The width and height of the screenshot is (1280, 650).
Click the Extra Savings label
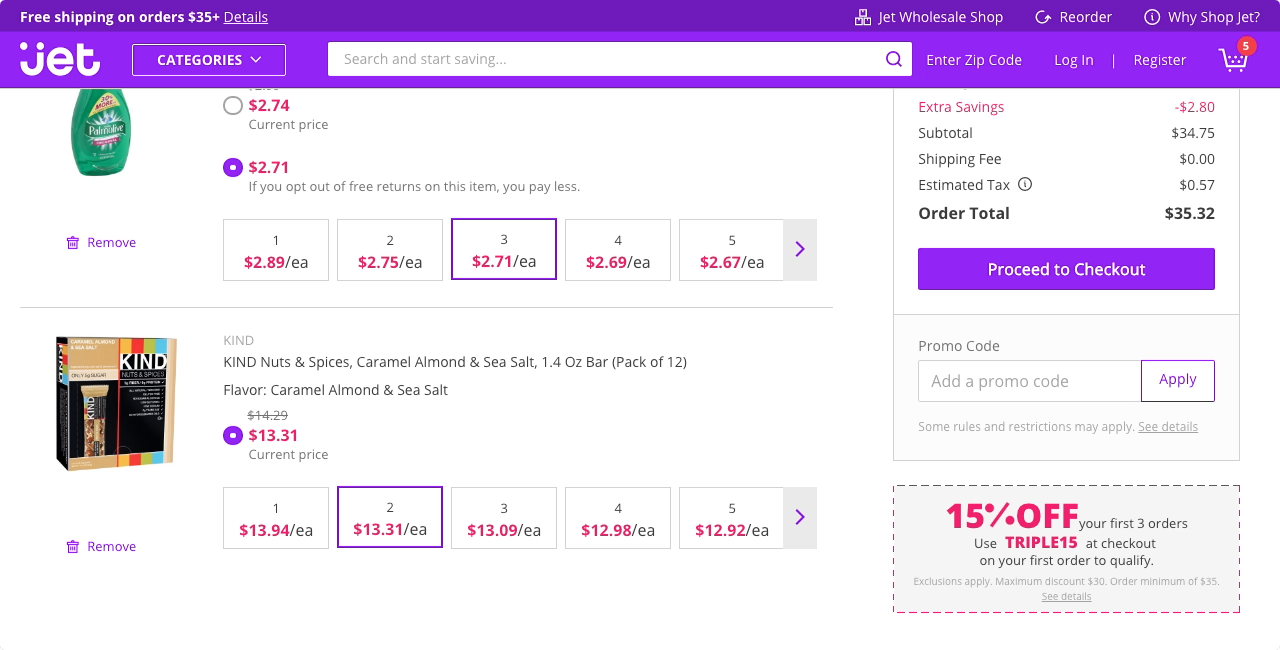point(961,107)
